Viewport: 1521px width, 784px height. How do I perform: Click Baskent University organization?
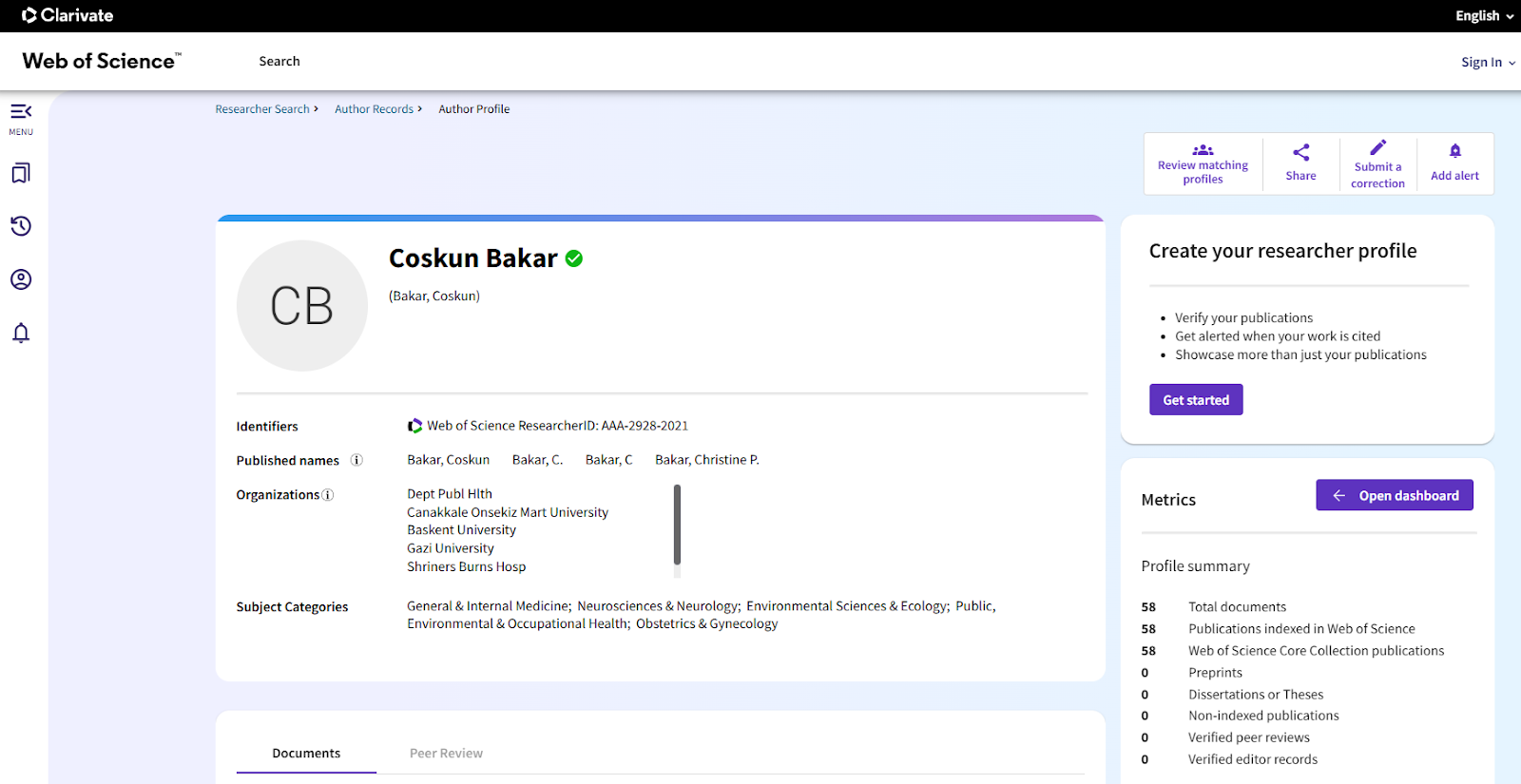[462, 530]
